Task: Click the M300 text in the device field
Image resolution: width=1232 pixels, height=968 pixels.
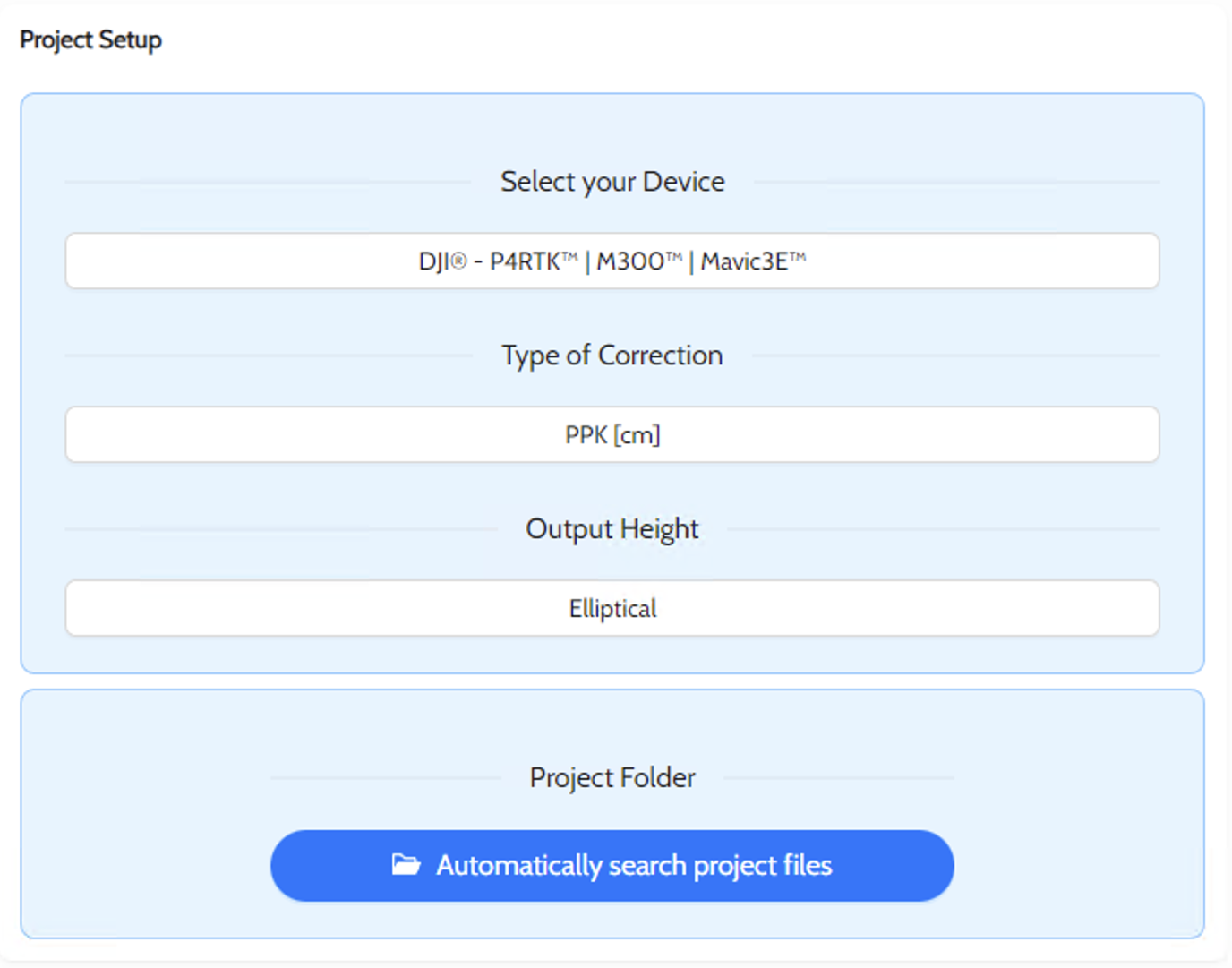Action: coord(632,261)
